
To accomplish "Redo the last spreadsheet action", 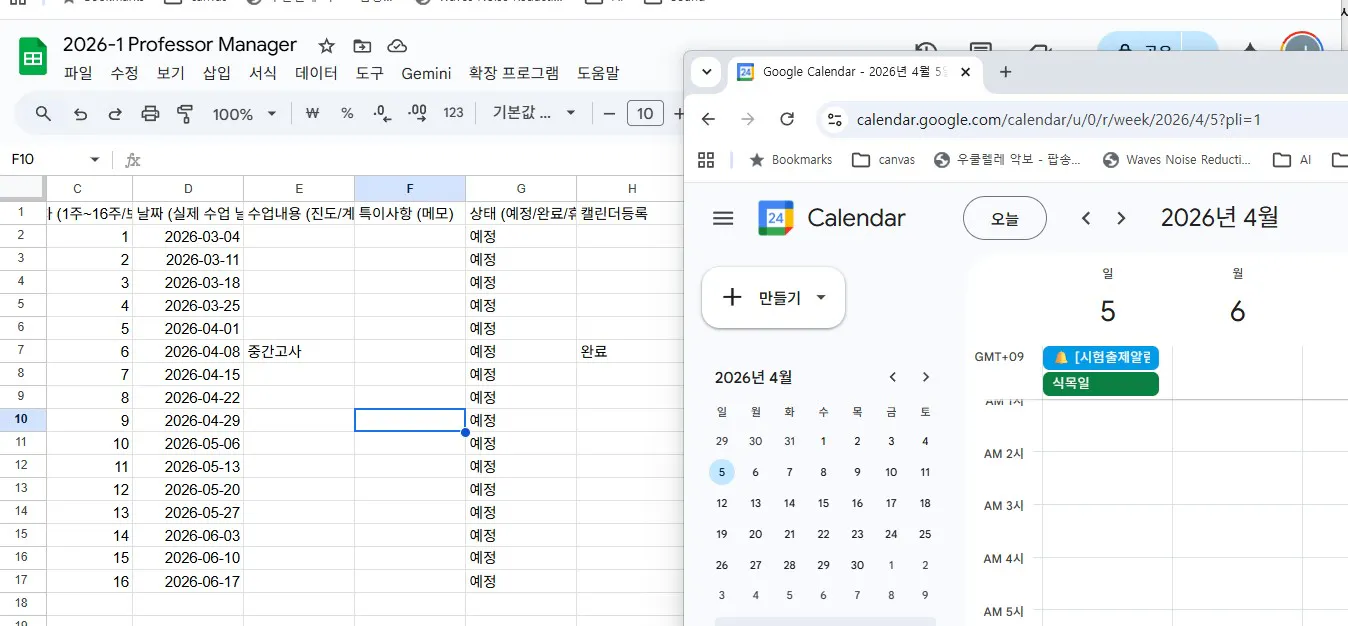I will click(114, 114).
